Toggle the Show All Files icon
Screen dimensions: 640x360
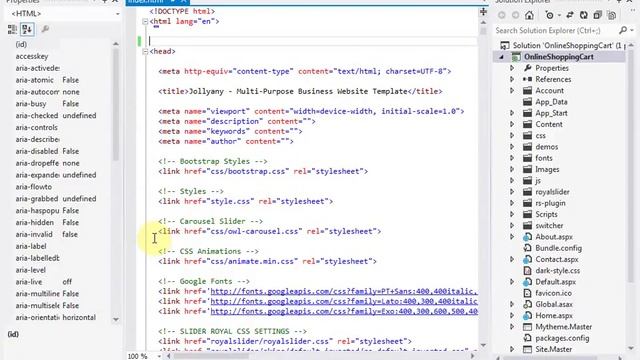[611, 16]
